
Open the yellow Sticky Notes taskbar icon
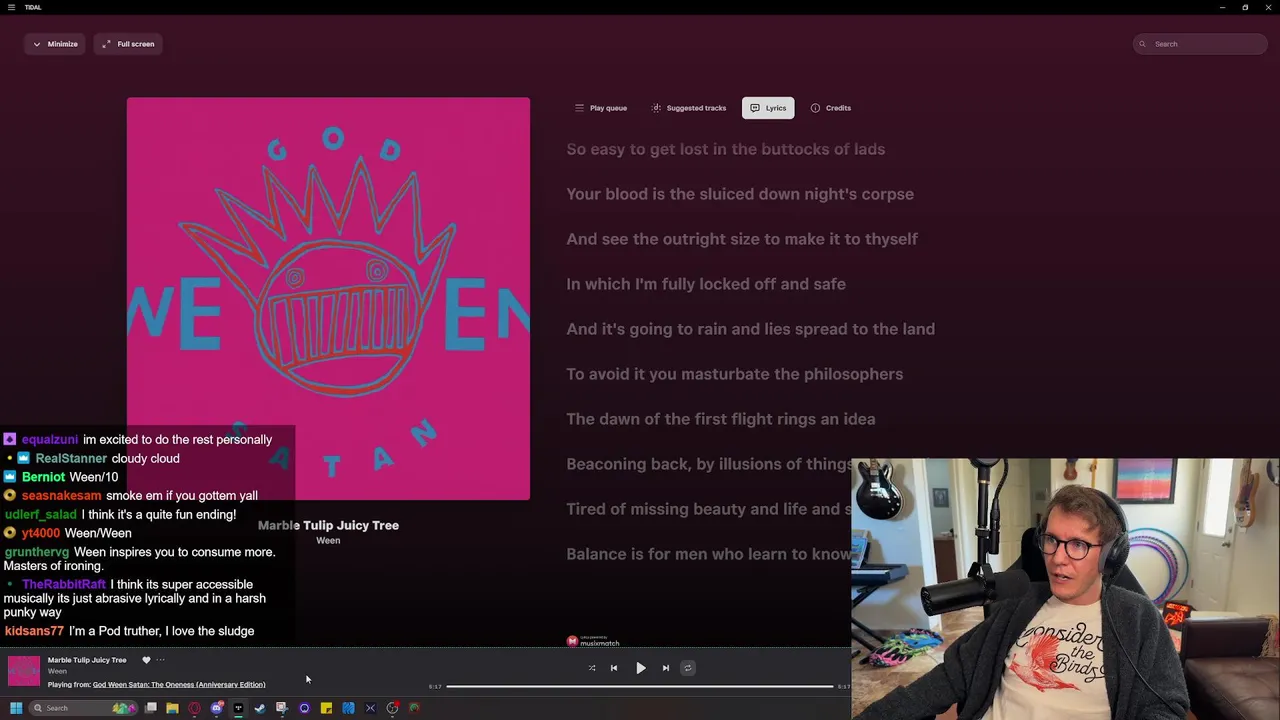[326, 708]
